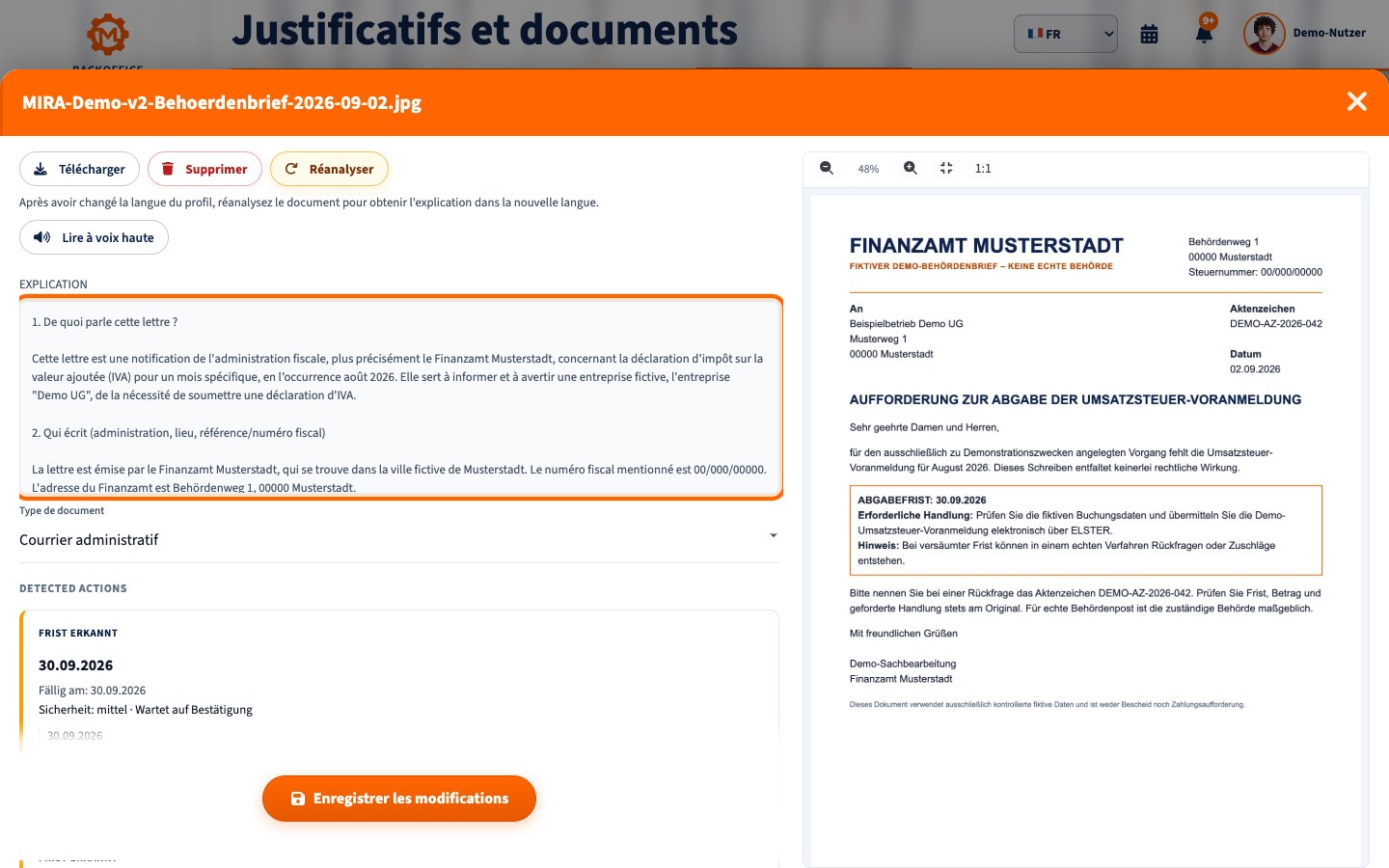
Task: Click Lire à voix haute button
Action: 94,237
